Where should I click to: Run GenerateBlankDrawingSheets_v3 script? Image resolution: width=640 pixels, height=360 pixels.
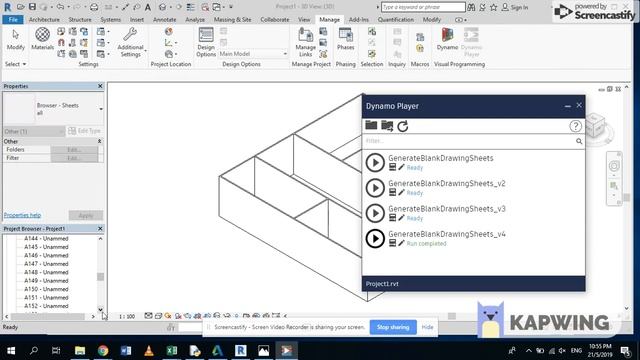(x=375, y=213)
